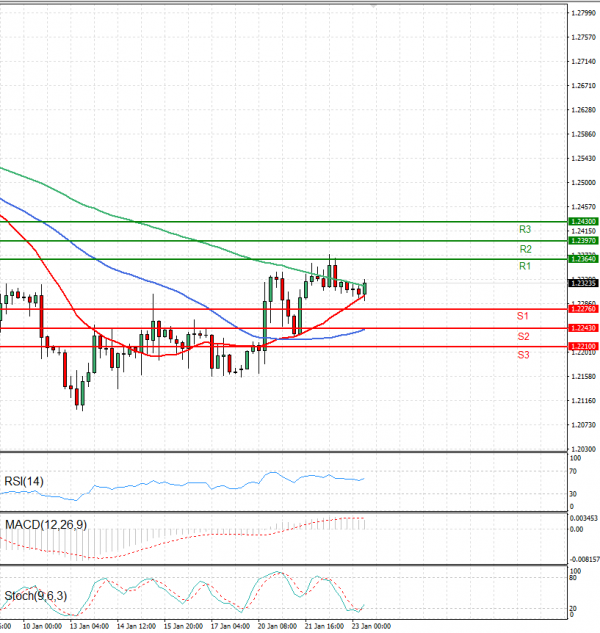Select the green 1.23640 price tag
This screenshot has width=600, height=633.
coord(583,259)
